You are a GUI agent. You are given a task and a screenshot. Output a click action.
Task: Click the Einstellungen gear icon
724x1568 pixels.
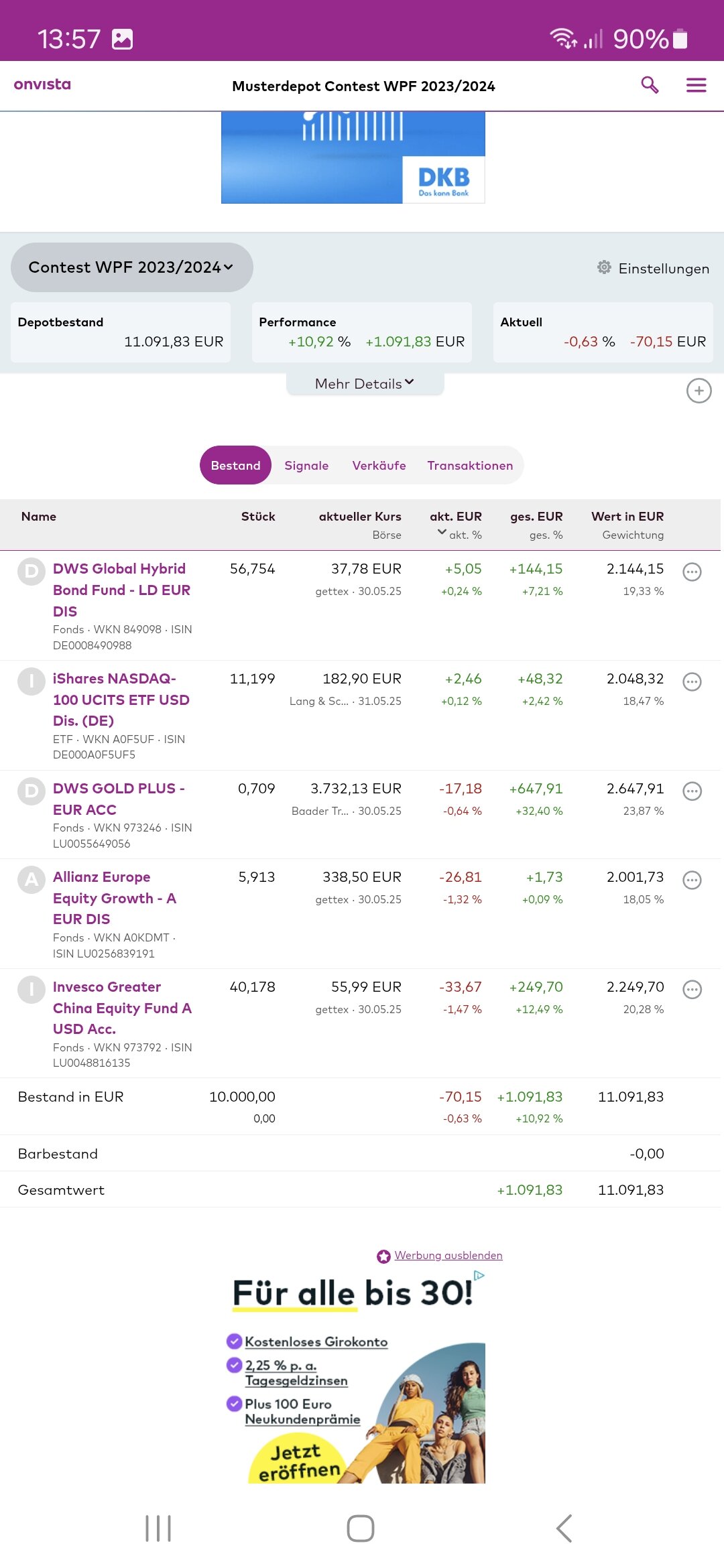[604, 267]
